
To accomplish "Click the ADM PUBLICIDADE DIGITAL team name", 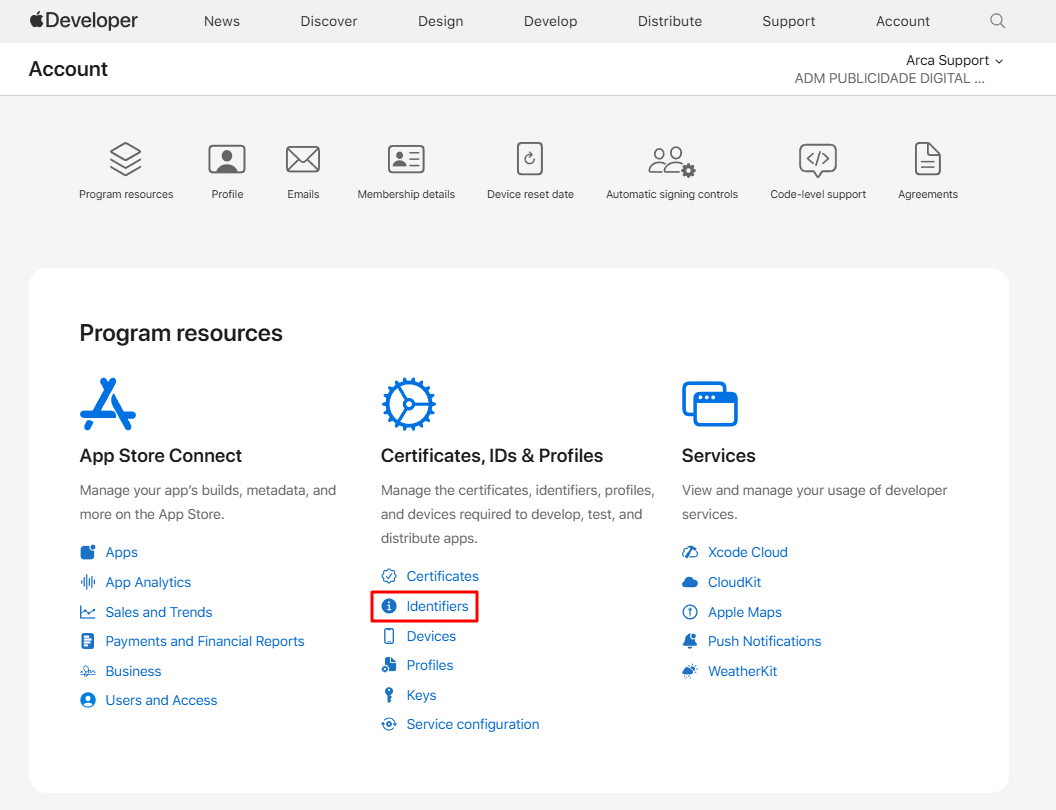I will [x=889, y=78].
